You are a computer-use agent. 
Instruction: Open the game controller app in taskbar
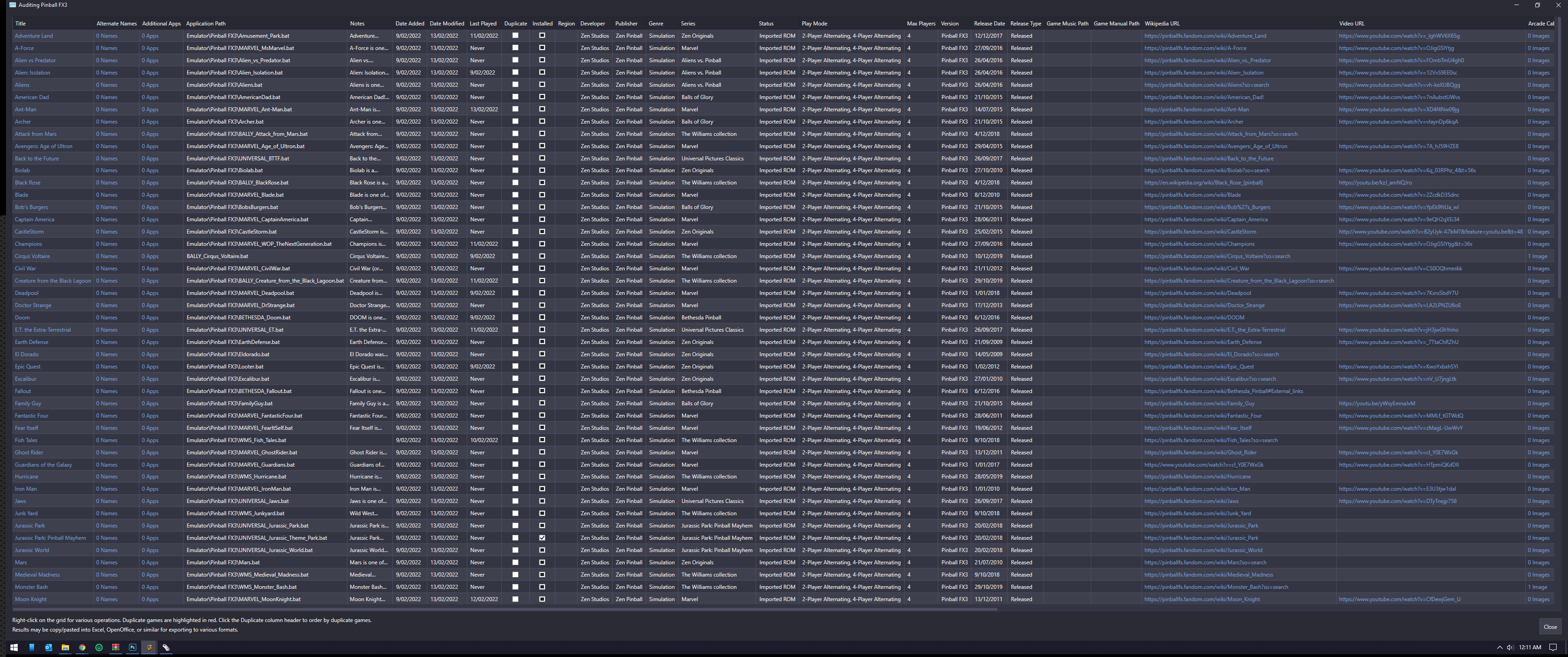point(166,647)
